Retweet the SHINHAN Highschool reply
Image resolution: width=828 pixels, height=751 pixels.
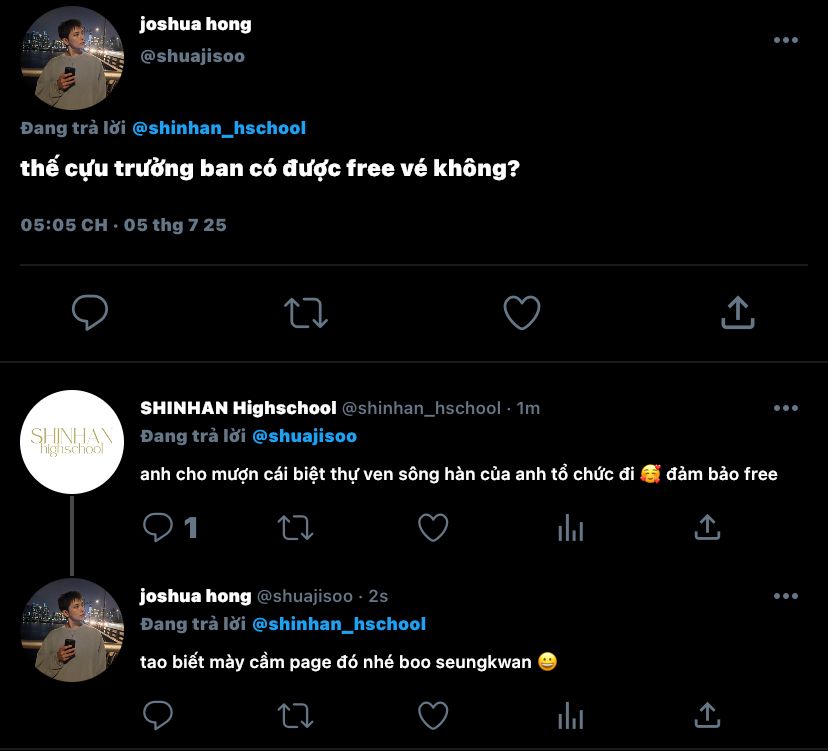click(295, 527)
